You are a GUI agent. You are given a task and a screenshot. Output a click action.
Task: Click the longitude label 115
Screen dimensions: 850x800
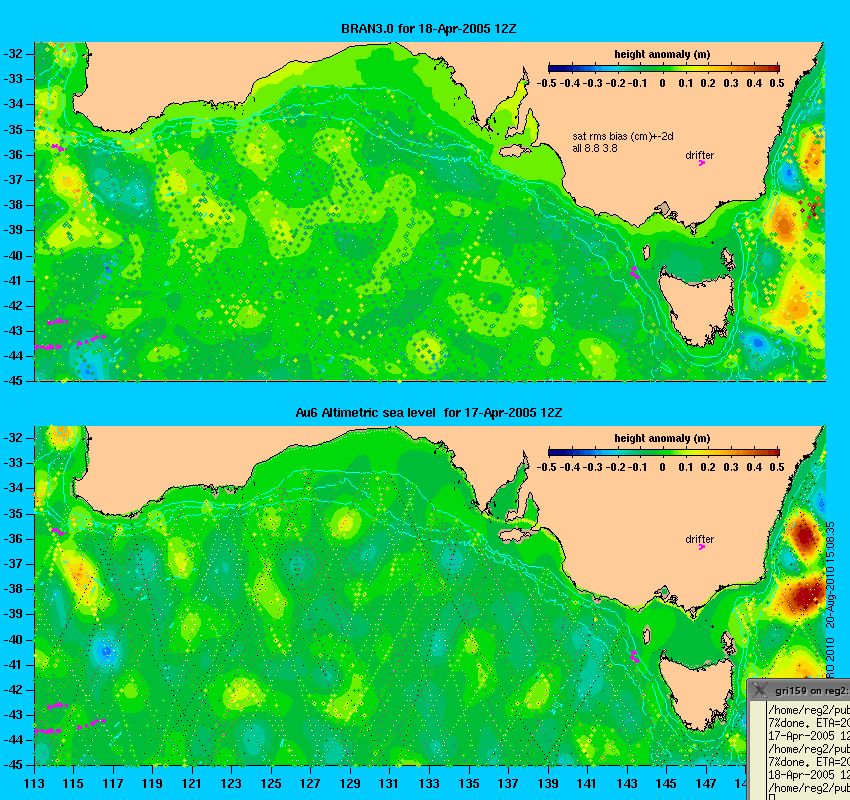[73, 784]
